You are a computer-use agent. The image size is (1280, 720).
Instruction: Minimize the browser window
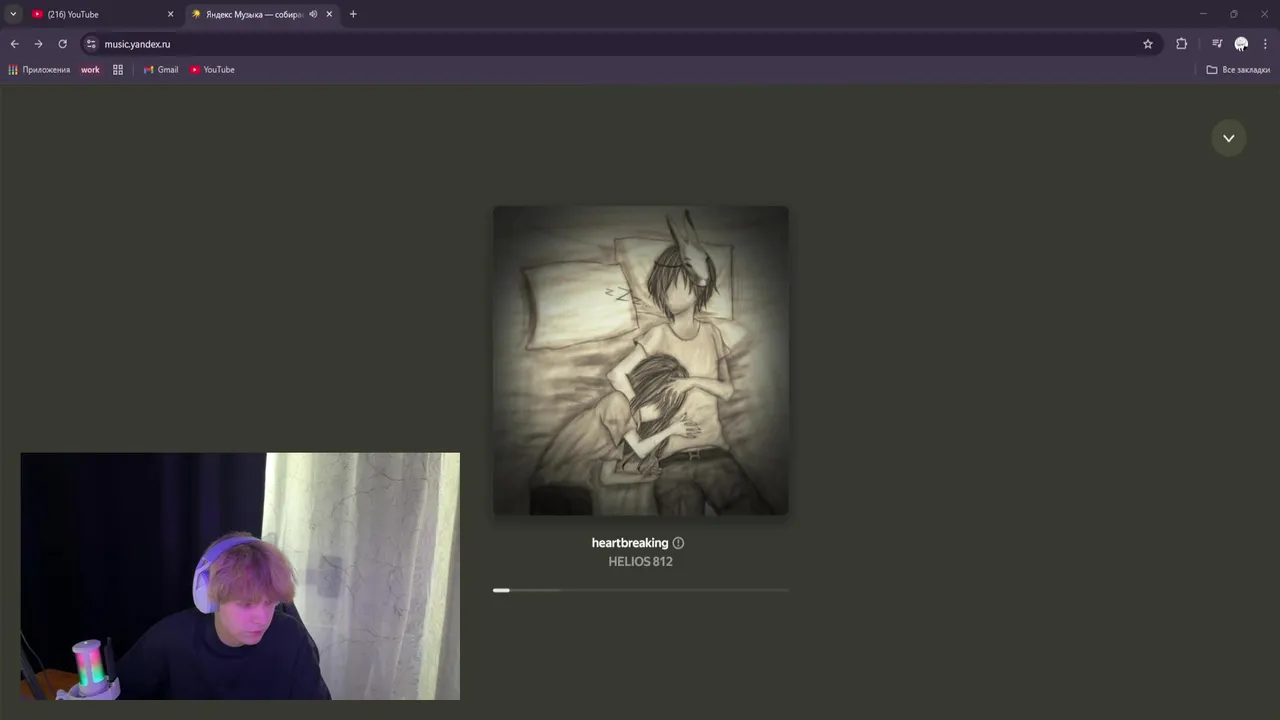coord(1203,14)
